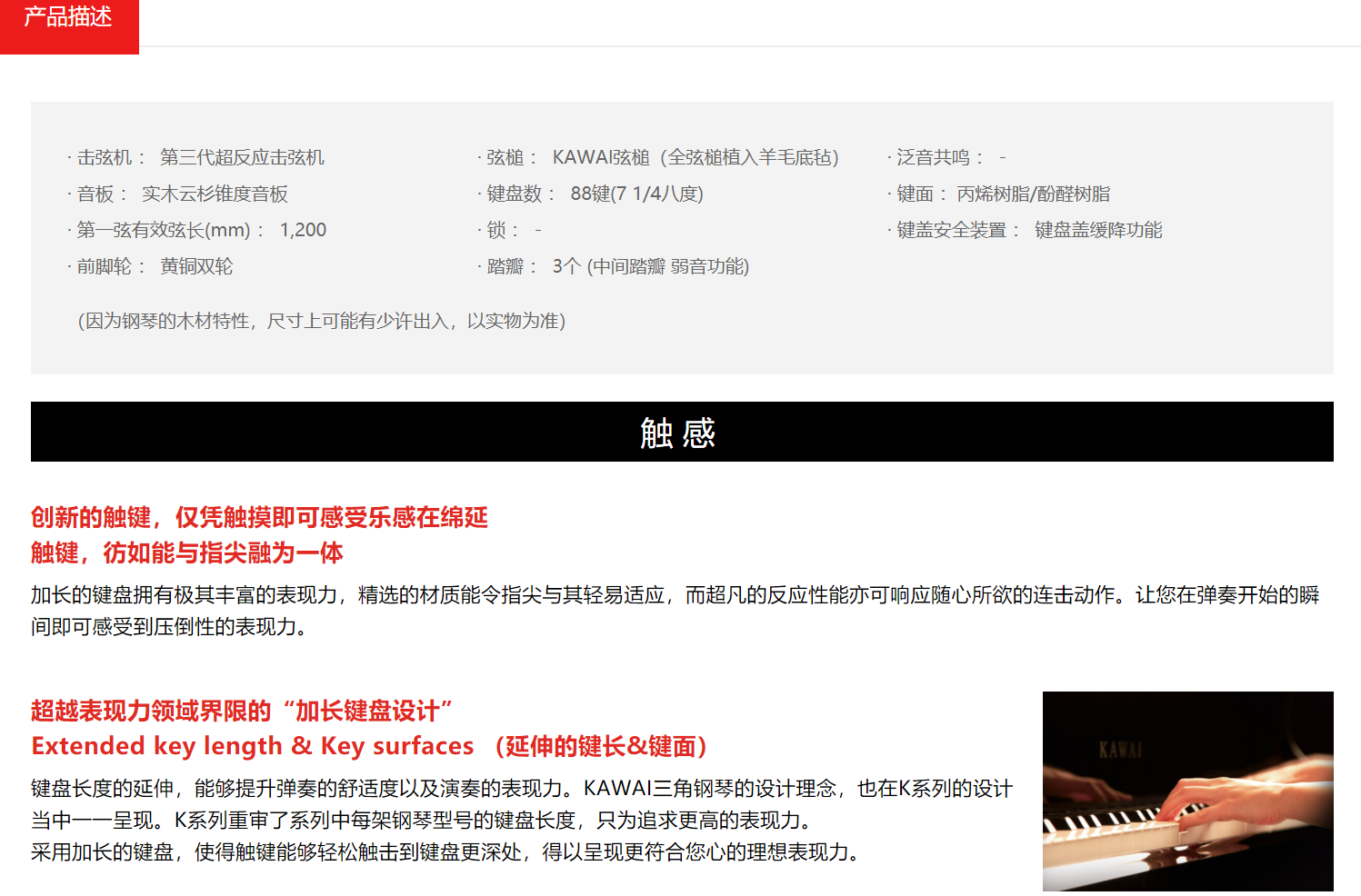The image size is (1361, 896).
Task: Open the 产品描述 tab
Action: pos(69,25)
